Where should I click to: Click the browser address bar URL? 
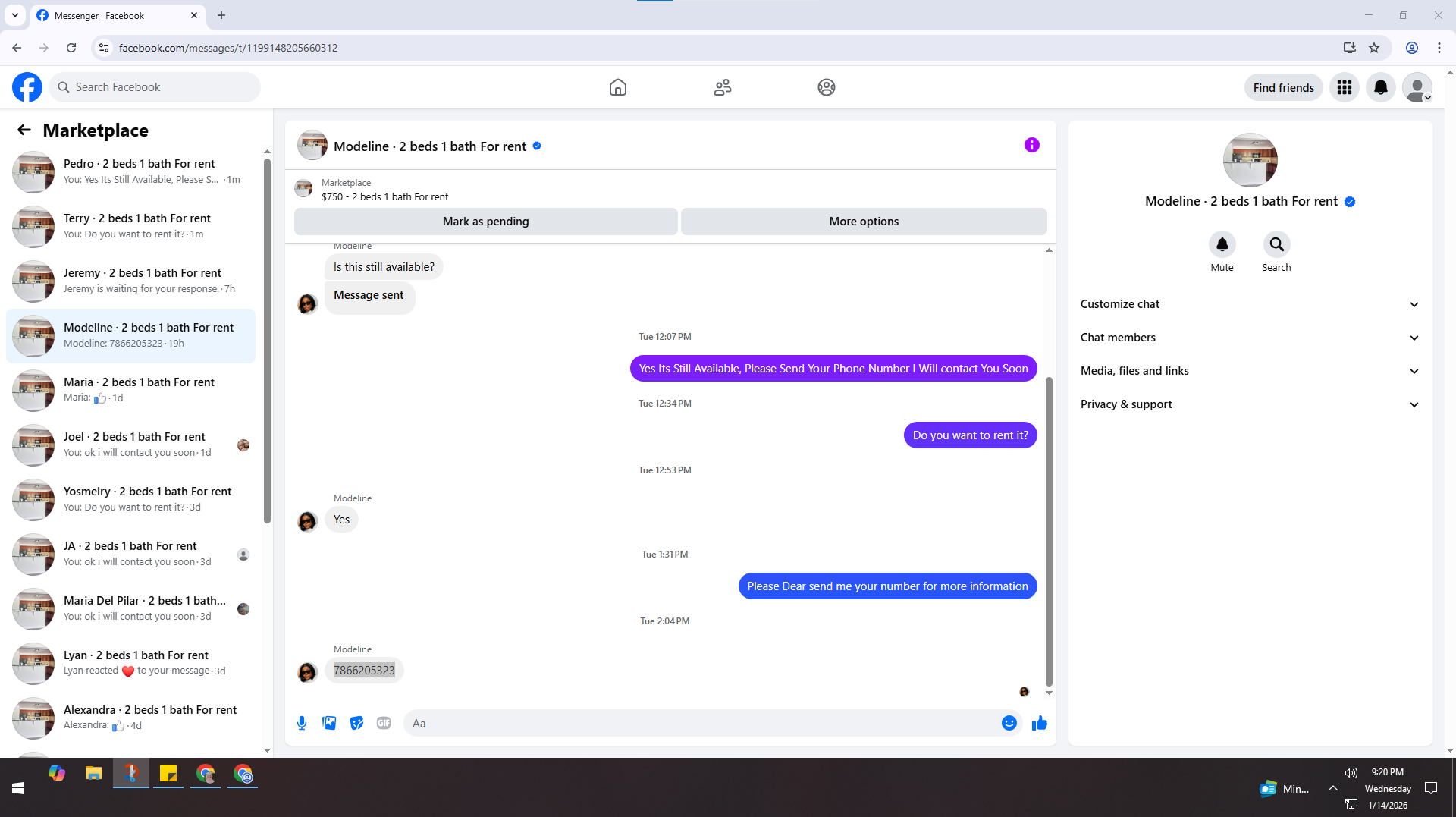coord(227,48)
